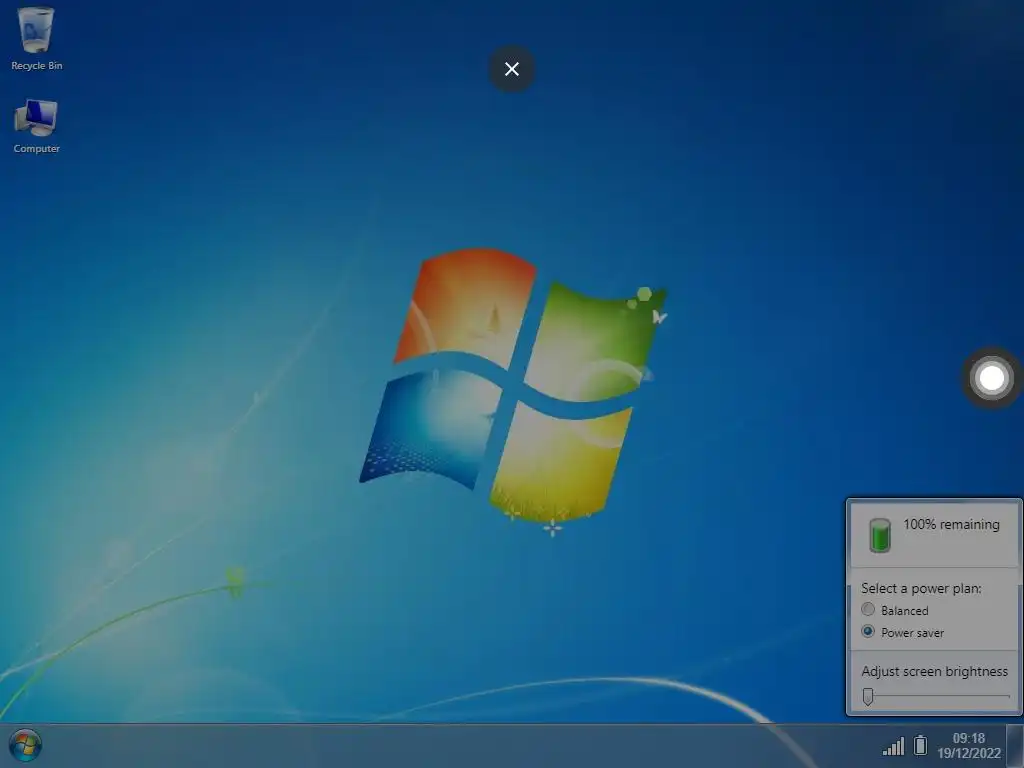Click the 100% remaining text

951,524
